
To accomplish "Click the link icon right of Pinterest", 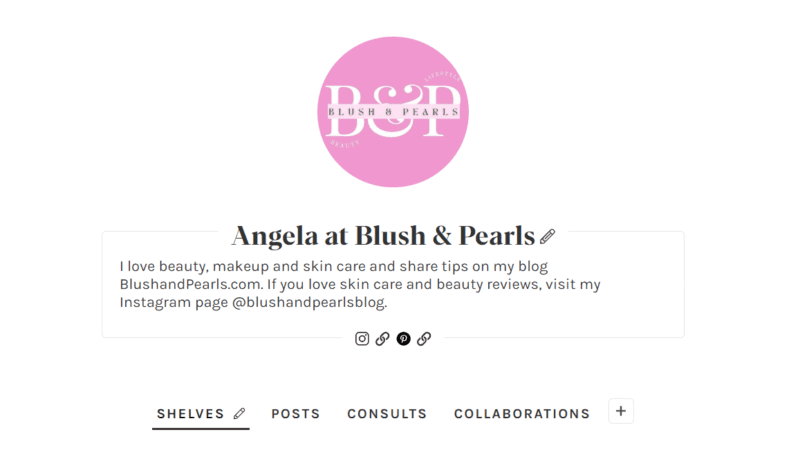I will click(x=424, y=339).
